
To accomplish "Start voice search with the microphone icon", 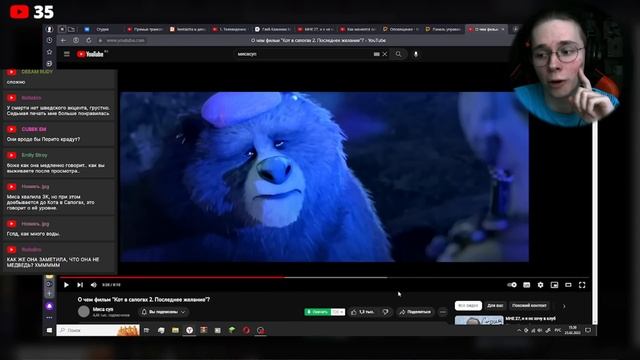I will [416, 54].
